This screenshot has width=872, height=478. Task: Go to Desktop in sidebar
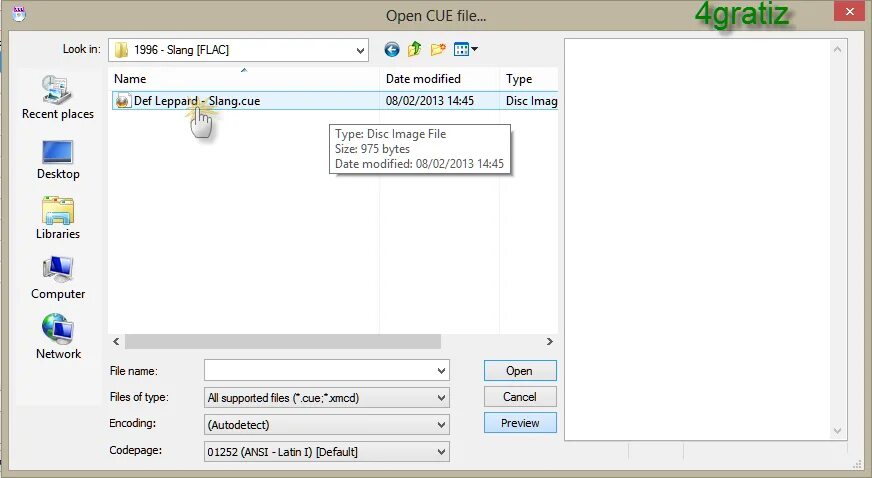pos(58,160)
